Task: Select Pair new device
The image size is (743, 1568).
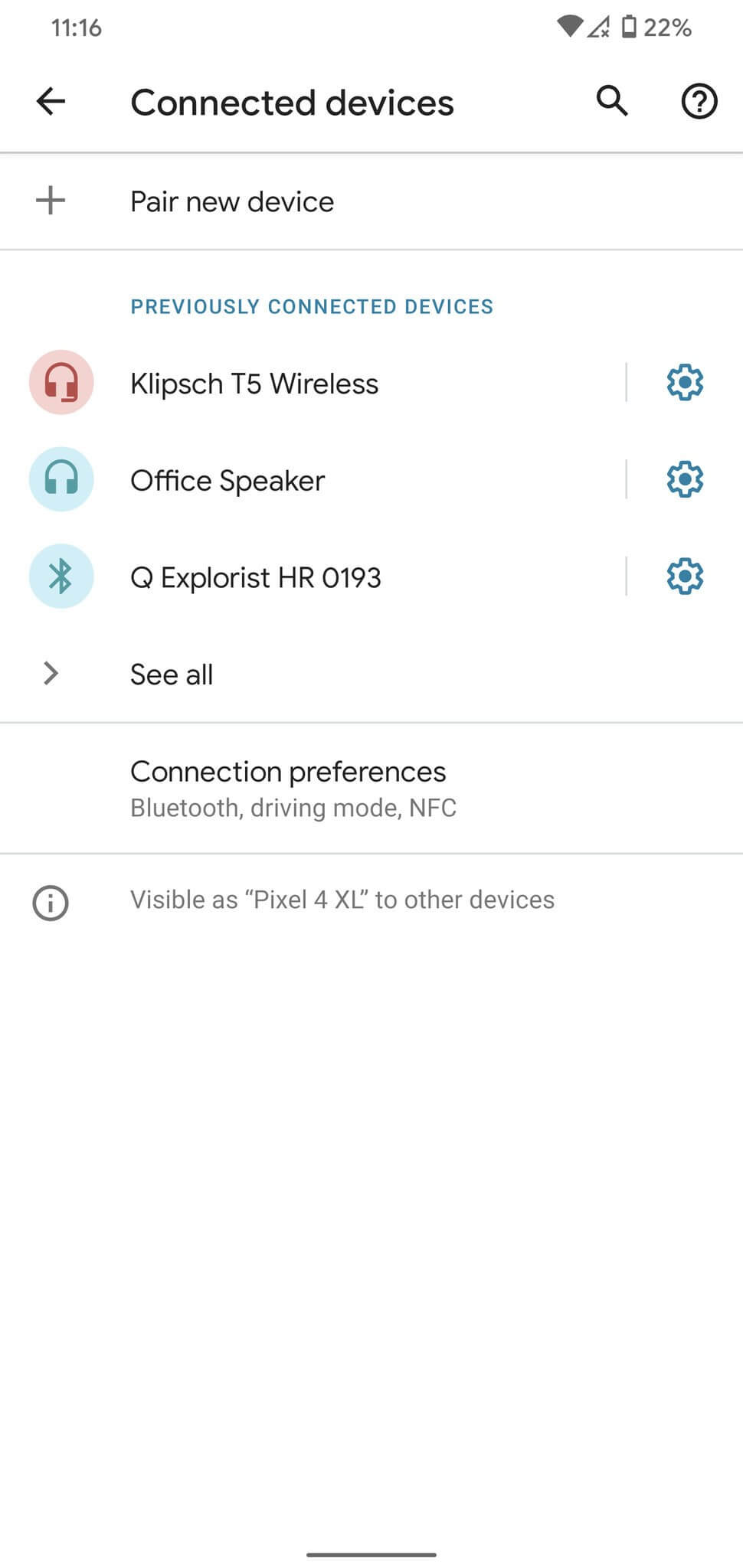Action: coord(232,201)
